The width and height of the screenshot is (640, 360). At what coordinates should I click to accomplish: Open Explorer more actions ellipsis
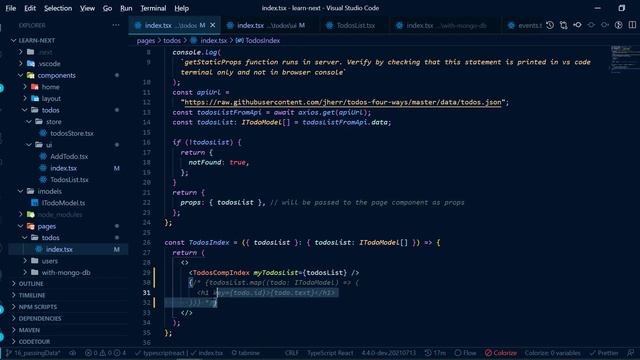pos(116,25)
